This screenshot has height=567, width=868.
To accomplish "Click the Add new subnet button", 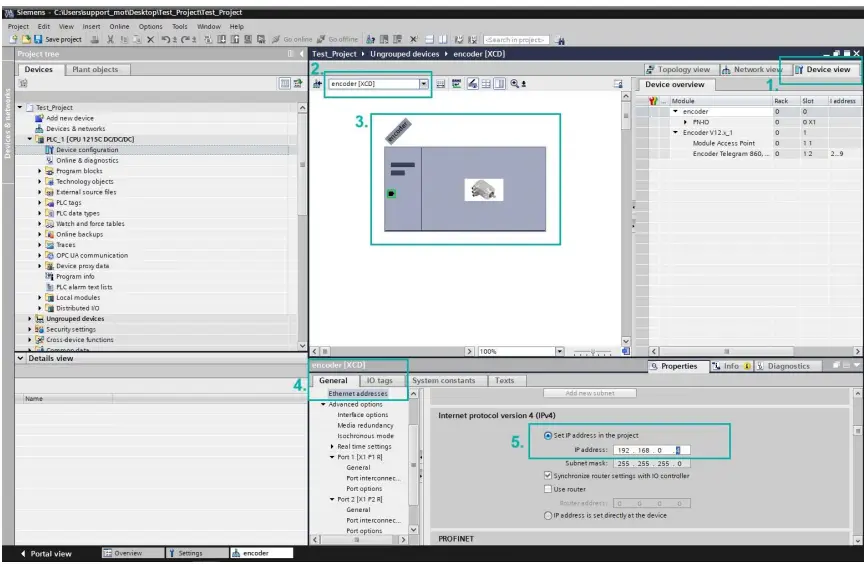I will (590, 393).
